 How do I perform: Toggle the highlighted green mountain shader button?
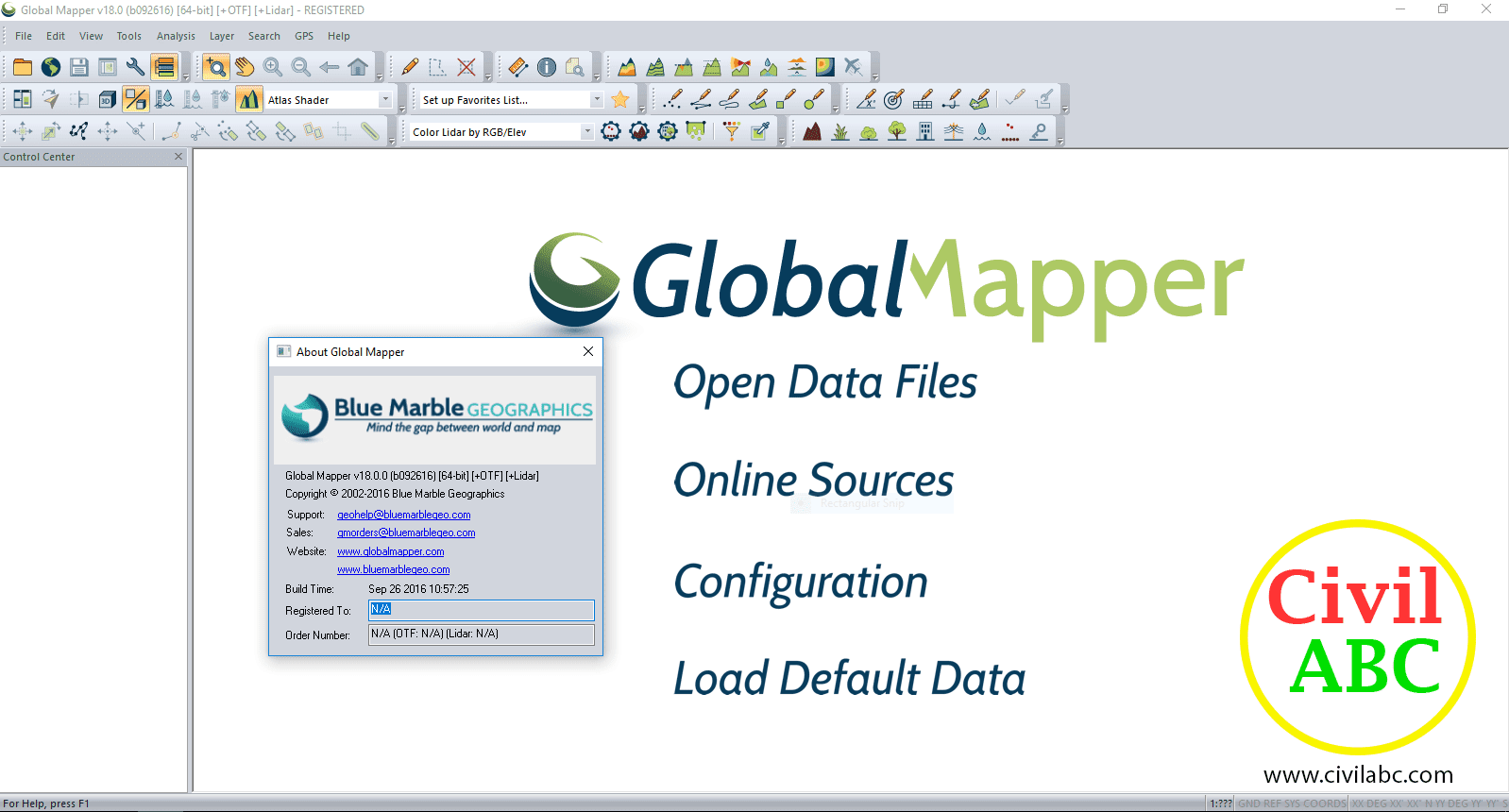[x=249, y=99]
